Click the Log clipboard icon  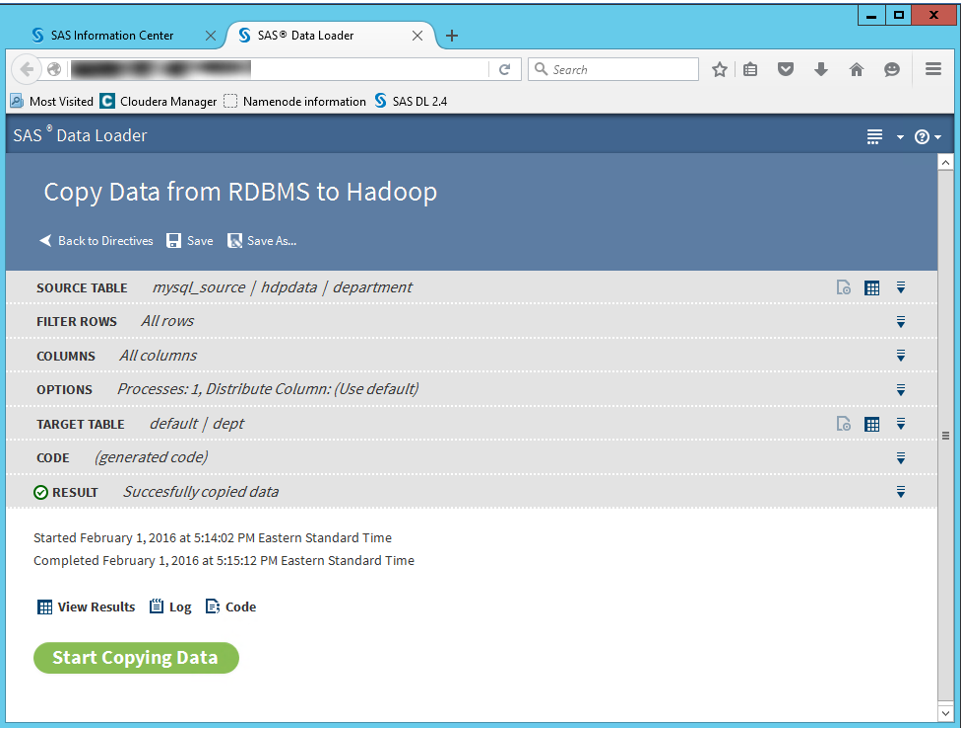pyautogui.click(x=156, y=606)
